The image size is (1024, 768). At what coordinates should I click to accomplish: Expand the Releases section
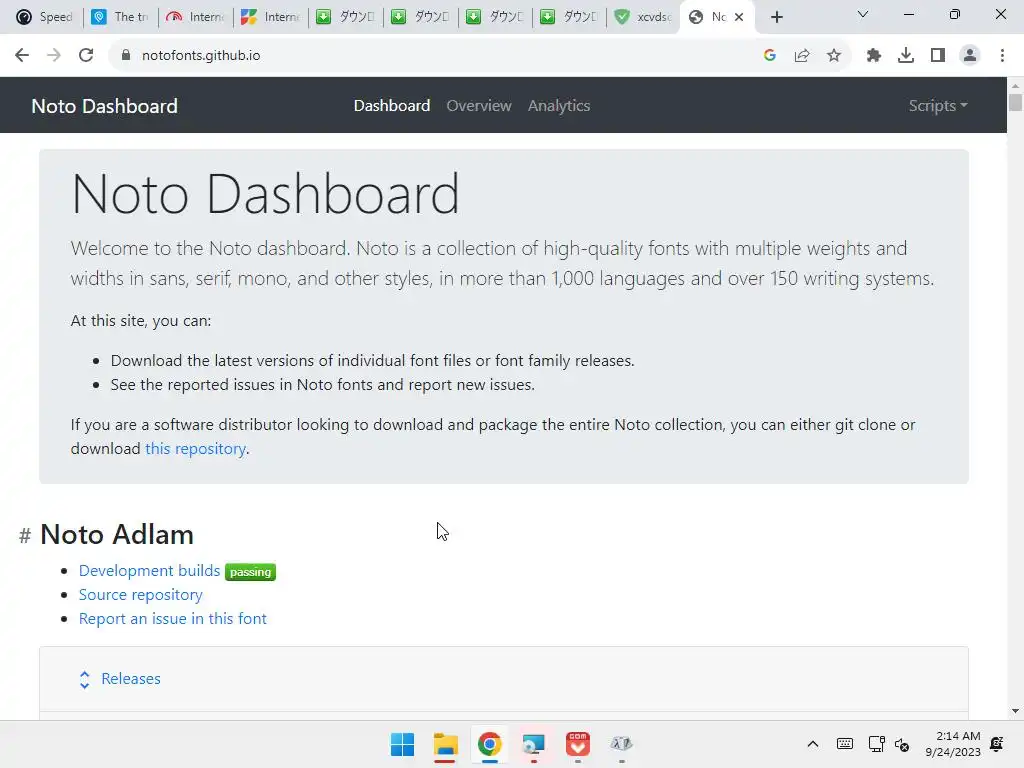[504, 679]
